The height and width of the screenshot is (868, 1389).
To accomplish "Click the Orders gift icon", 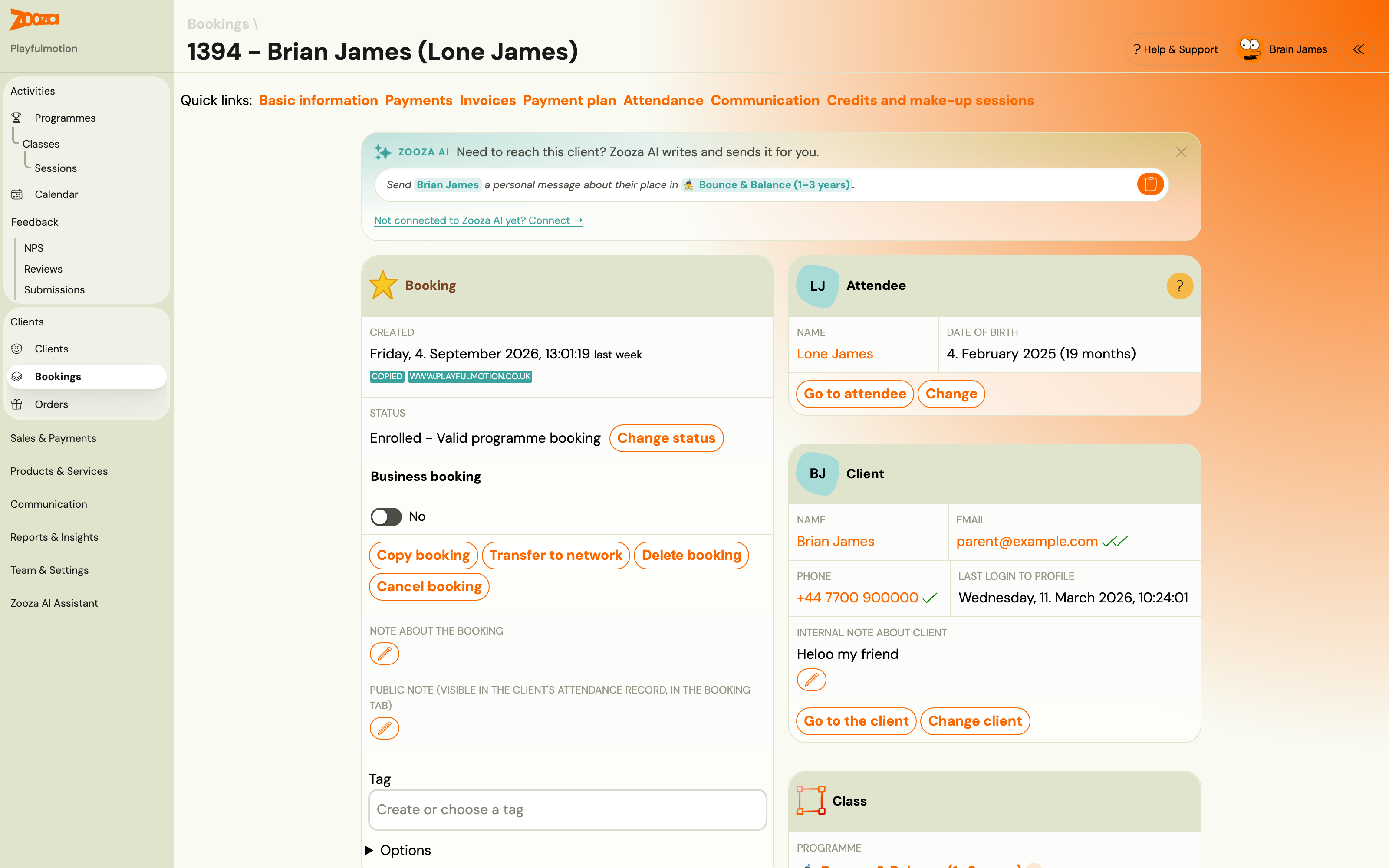I will pos(16,404).
